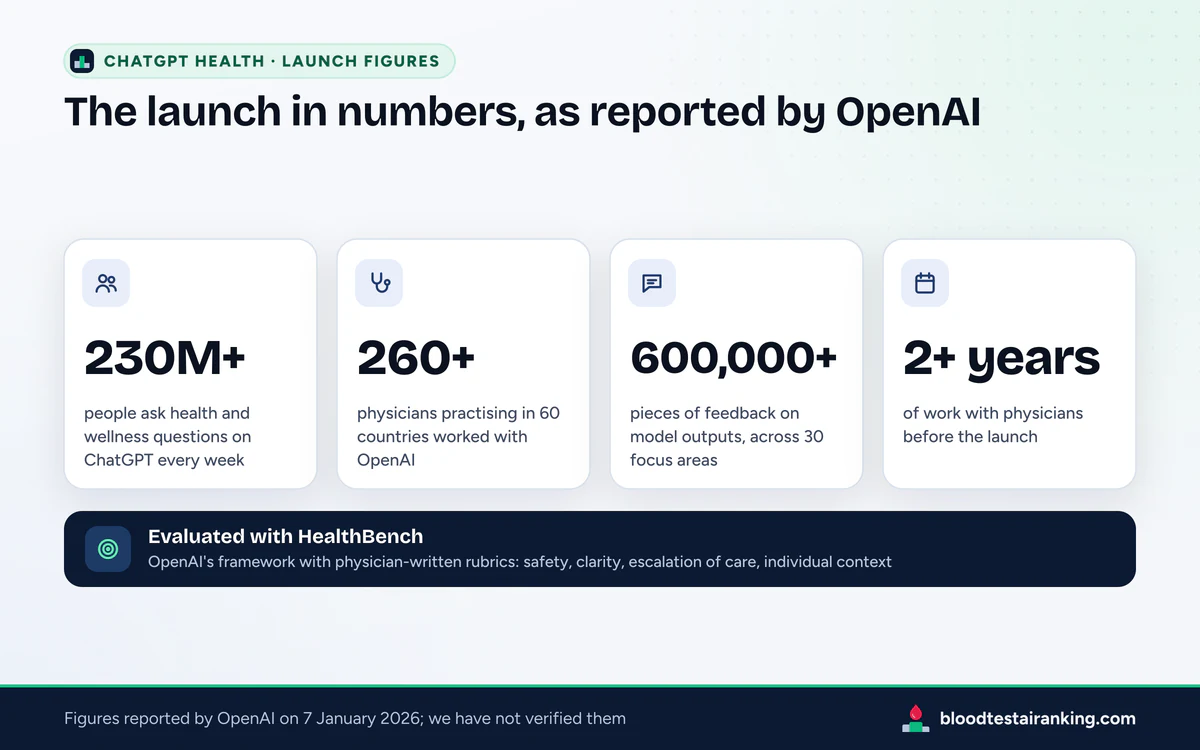This screenshot has width=1200, height=750.
Task: Select "OpenAI's framework with physician-written rubrics" line
Action: (x=520, y=562)
